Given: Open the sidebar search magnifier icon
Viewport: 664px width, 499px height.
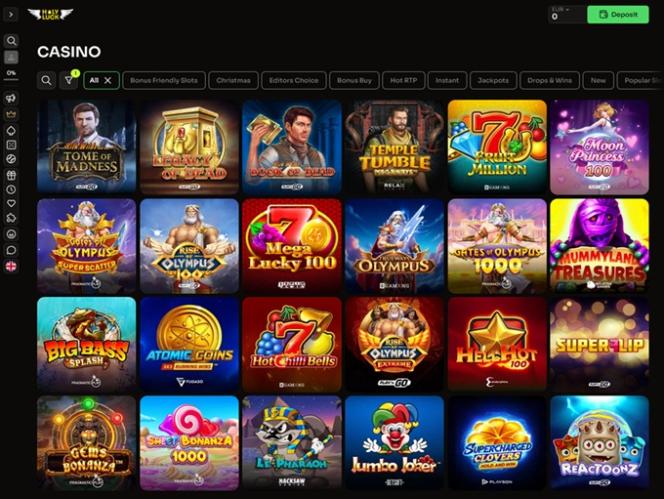Looking at the screenshot, I should coord(11,41).
